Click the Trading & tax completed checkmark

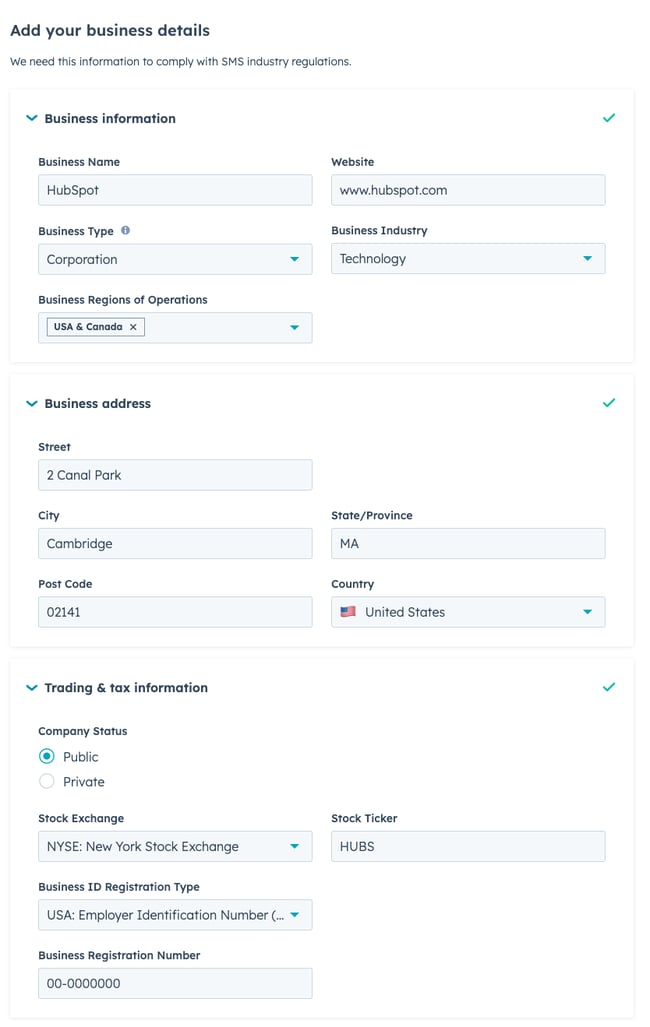609,687
